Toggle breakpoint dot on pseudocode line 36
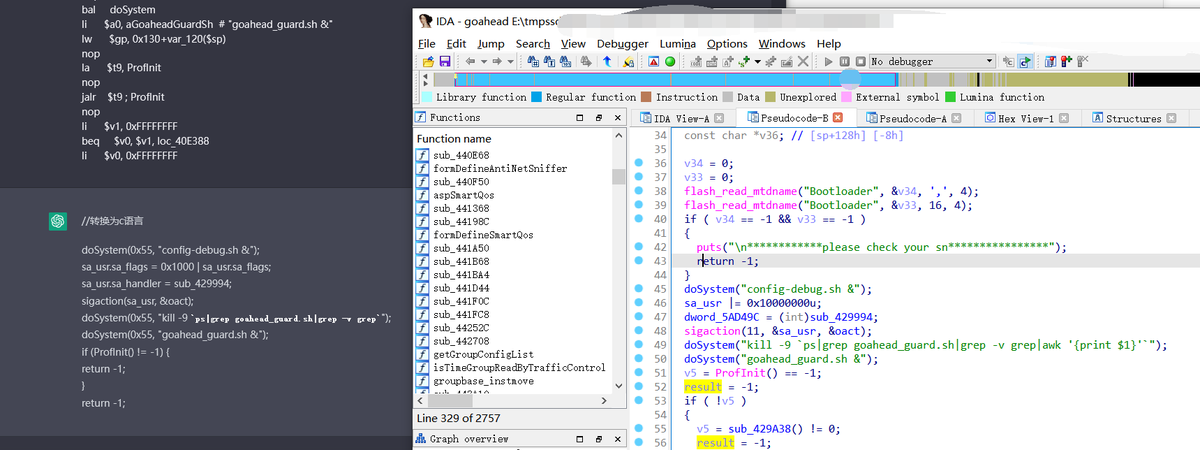This screenshot has height=450, width=1200. [x=638, y=162]
